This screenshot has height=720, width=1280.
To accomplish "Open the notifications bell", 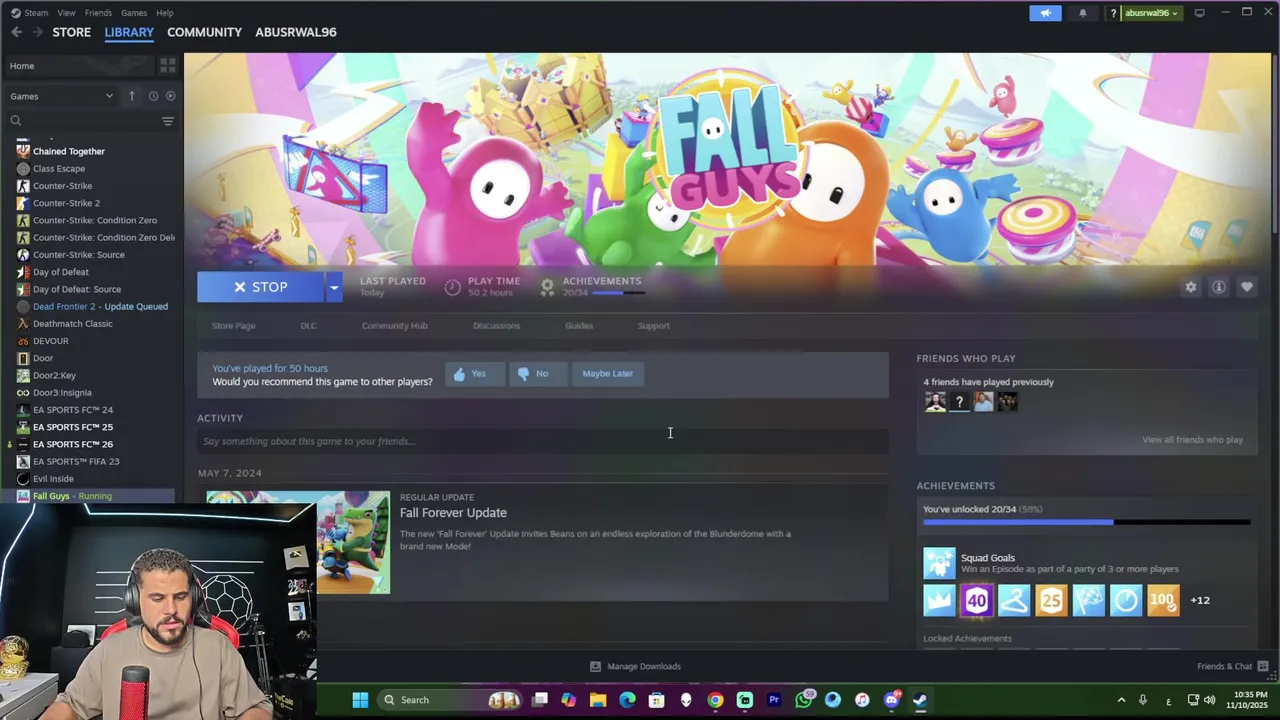I will click(1082, 13).
